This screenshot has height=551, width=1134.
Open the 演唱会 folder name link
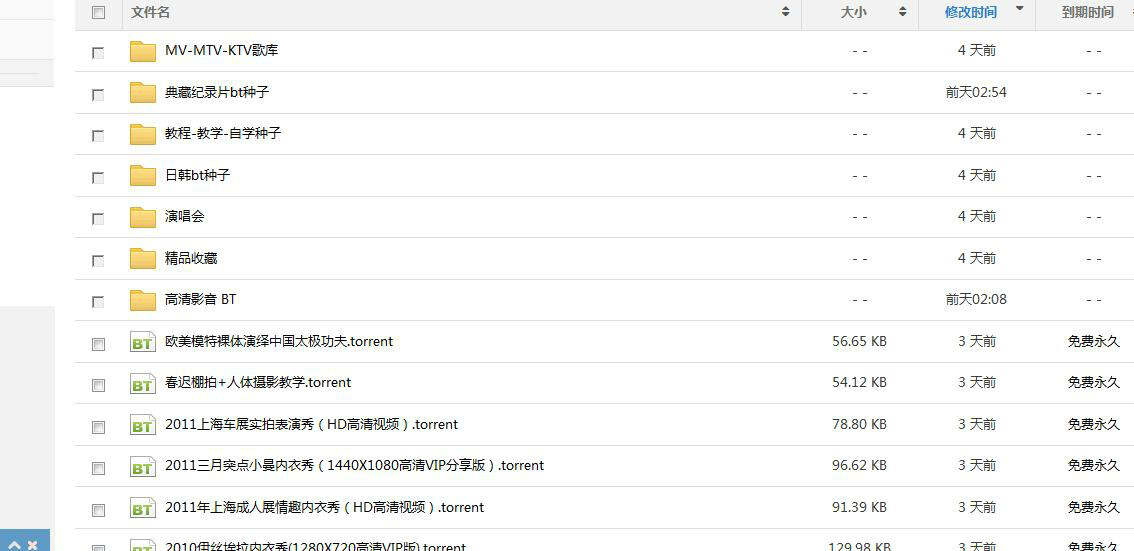click(x=185, y=216)
